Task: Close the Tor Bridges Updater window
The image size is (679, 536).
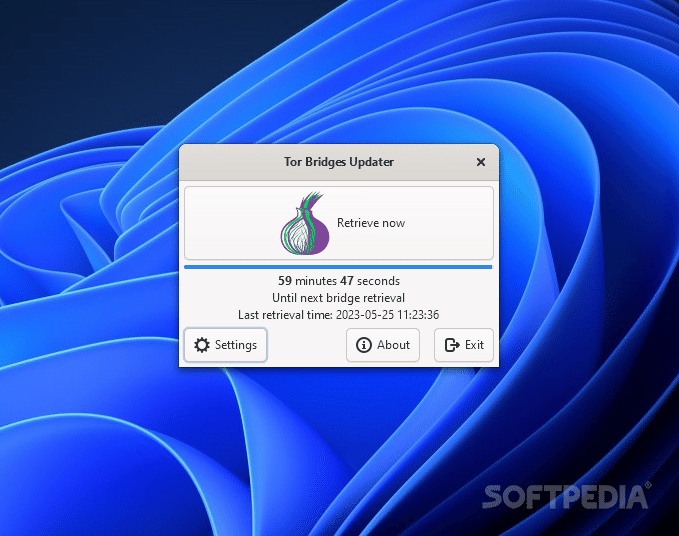Action: 481,162
